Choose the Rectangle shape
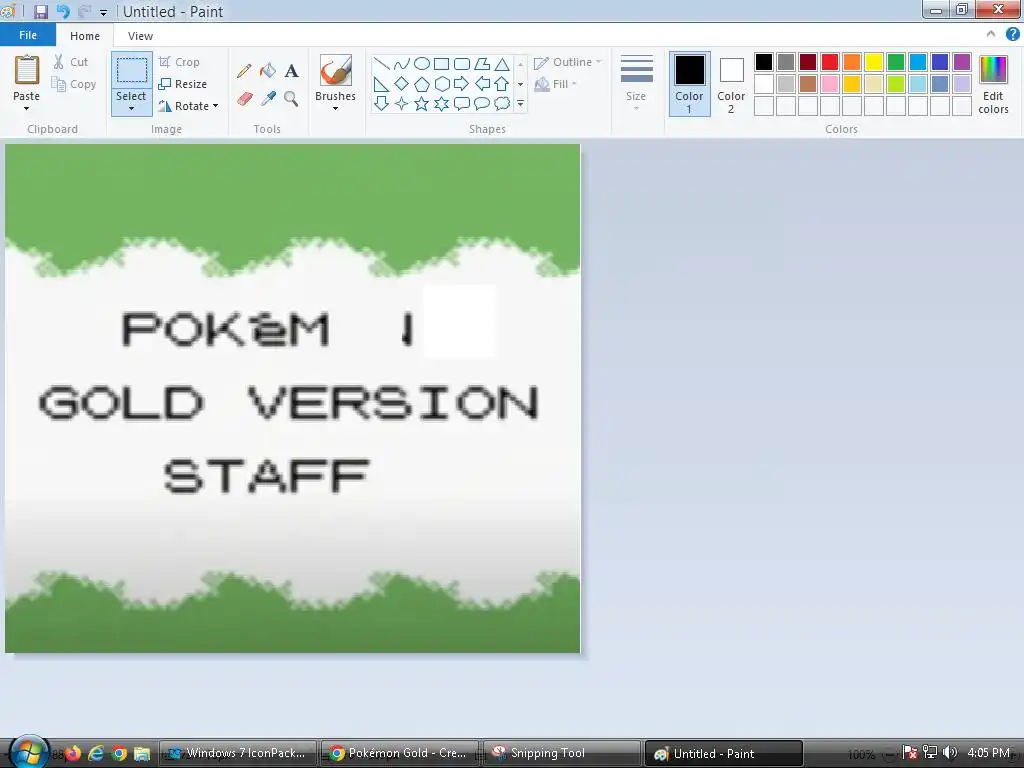Screen dimensions: 1024x768 click(441, 63)
